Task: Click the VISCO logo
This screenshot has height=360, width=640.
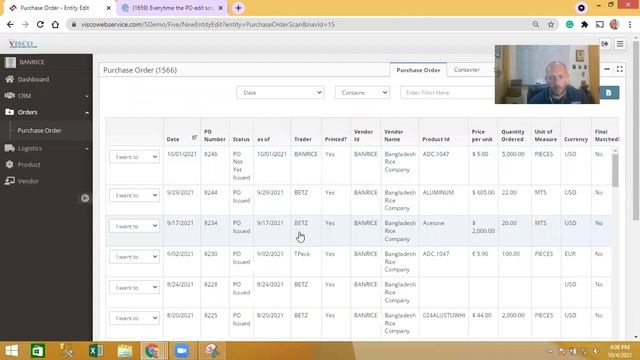Action: click(22, 44)
